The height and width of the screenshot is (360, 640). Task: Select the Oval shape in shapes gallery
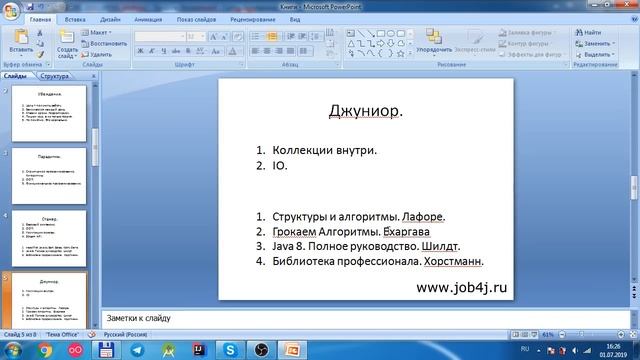point(391,33)
